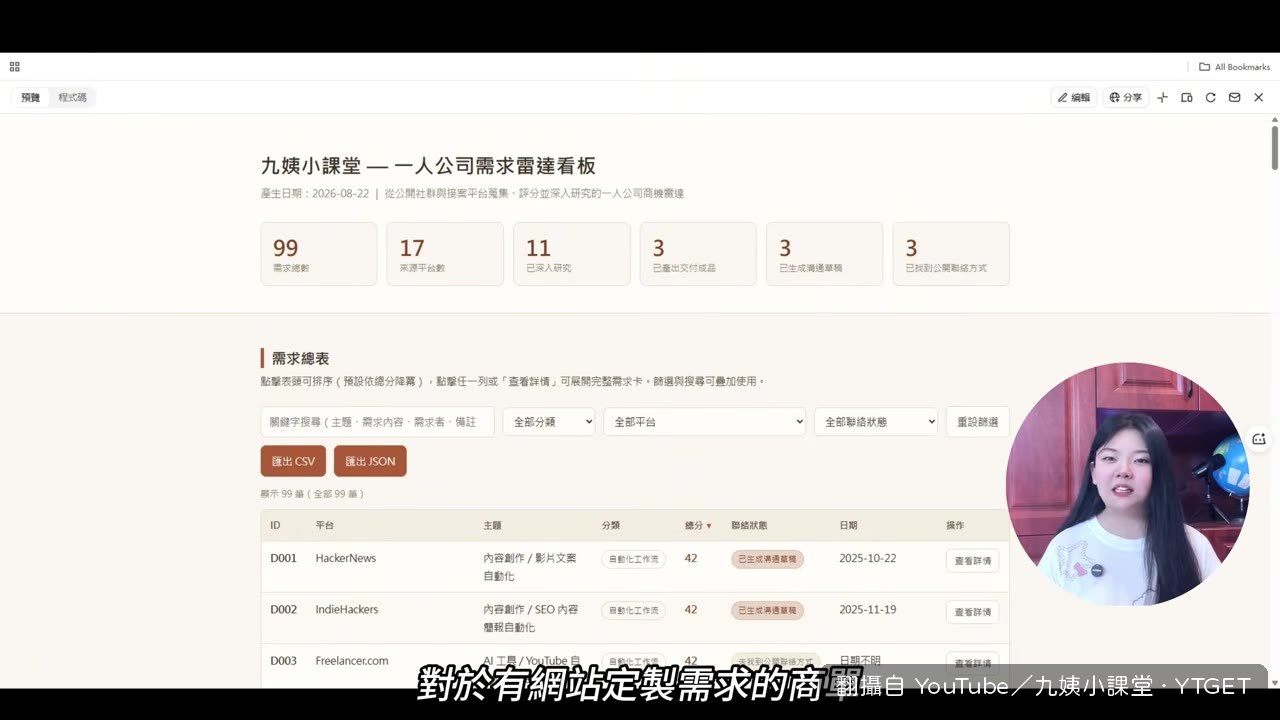Click the 關鍵字搜尋 keyword search field

[378, 422]
